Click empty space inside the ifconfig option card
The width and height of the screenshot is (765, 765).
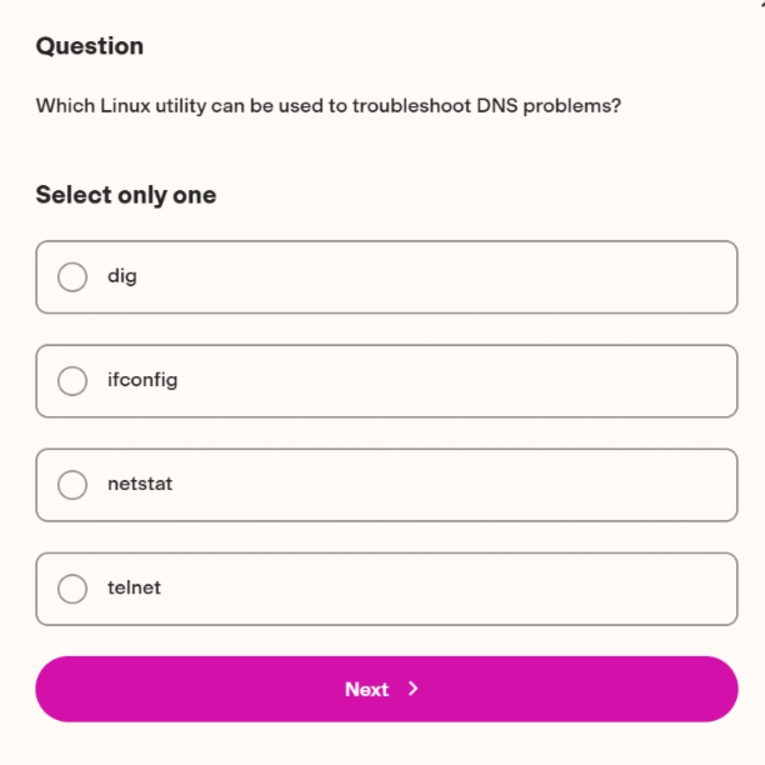coord(439,381)
